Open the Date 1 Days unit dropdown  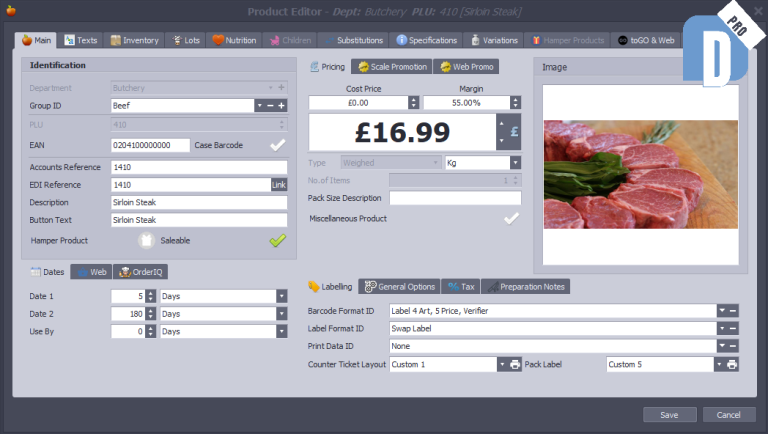pyautogui.click(x=281, y=297)
